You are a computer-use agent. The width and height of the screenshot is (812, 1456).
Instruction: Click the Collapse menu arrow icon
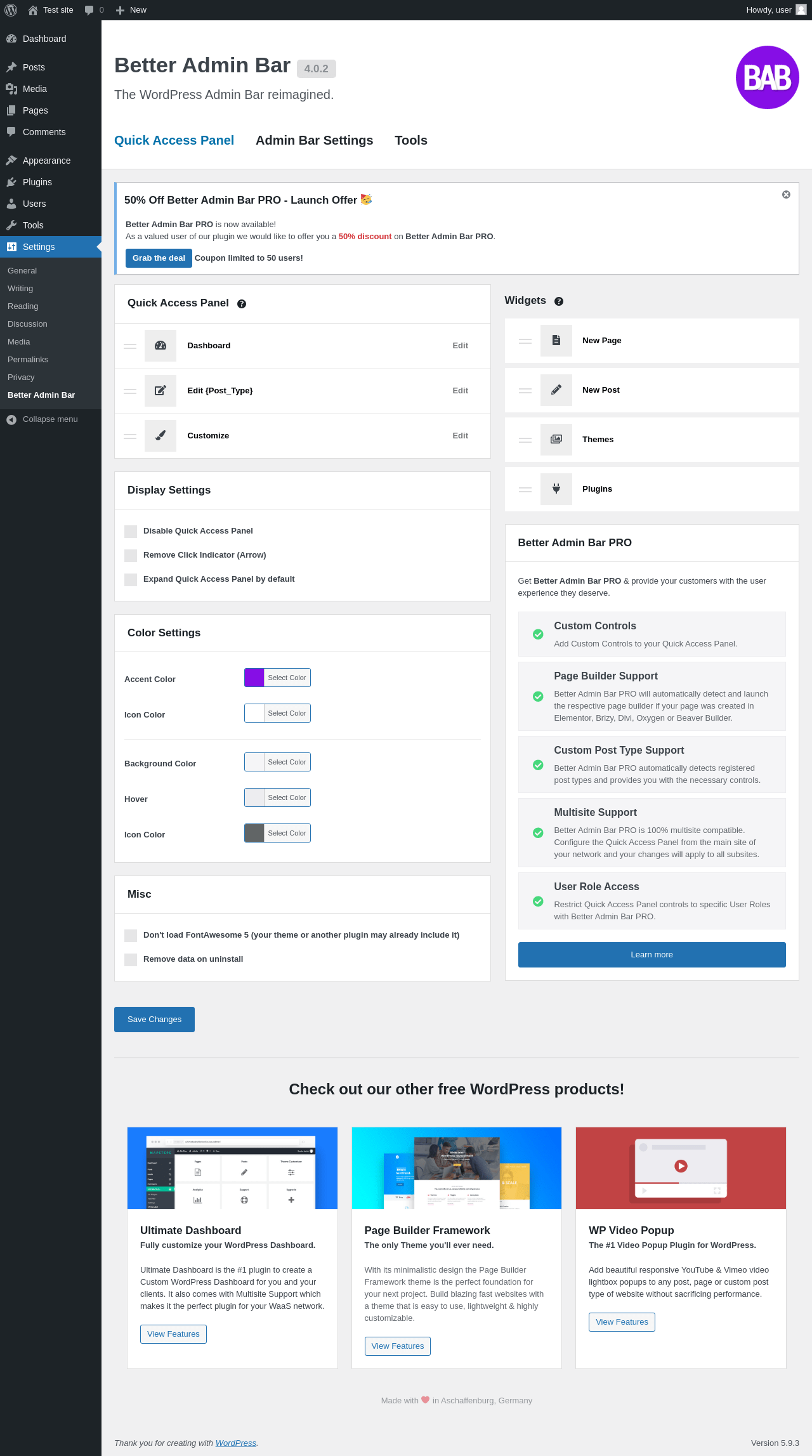[11, 419]
